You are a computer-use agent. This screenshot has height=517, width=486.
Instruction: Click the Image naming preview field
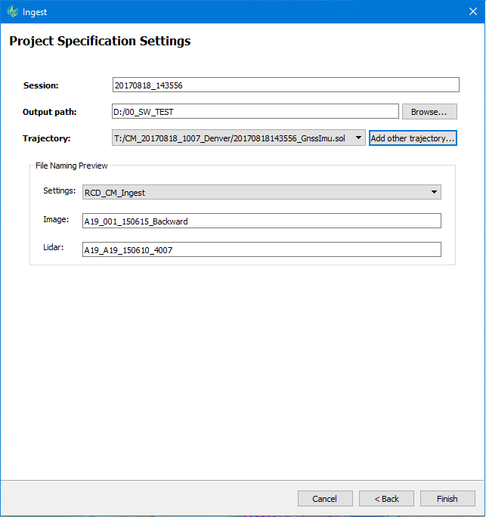click(x=262, y=221)
